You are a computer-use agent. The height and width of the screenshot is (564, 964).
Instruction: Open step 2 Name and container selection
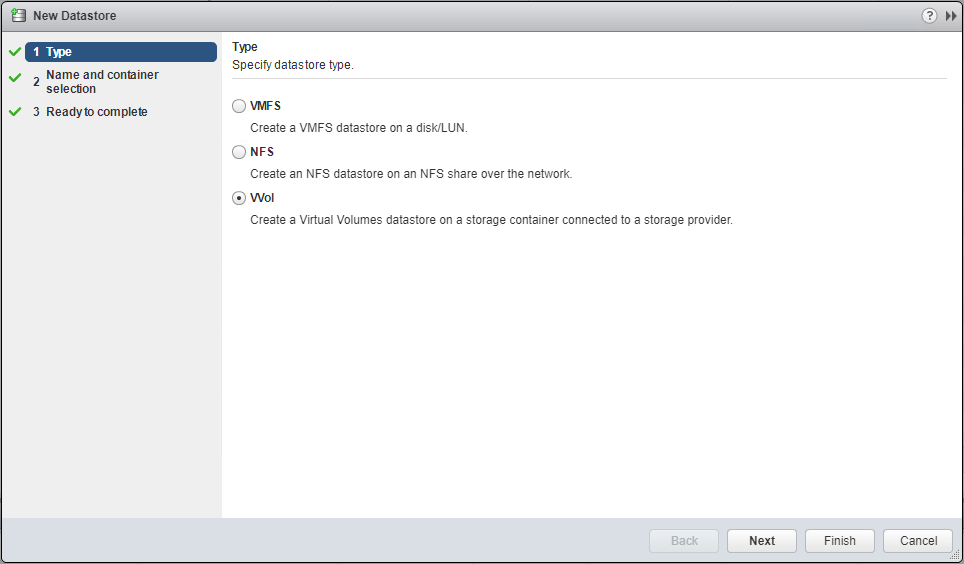[102, 82]
